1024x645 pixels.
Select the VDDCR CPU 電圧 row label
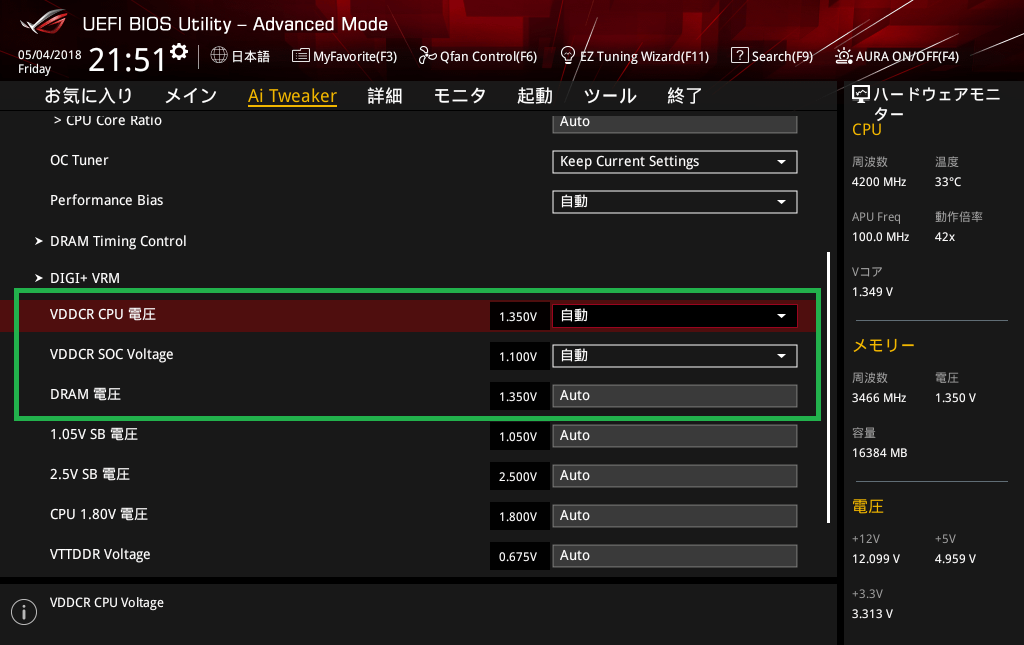(x=103, y=314)
